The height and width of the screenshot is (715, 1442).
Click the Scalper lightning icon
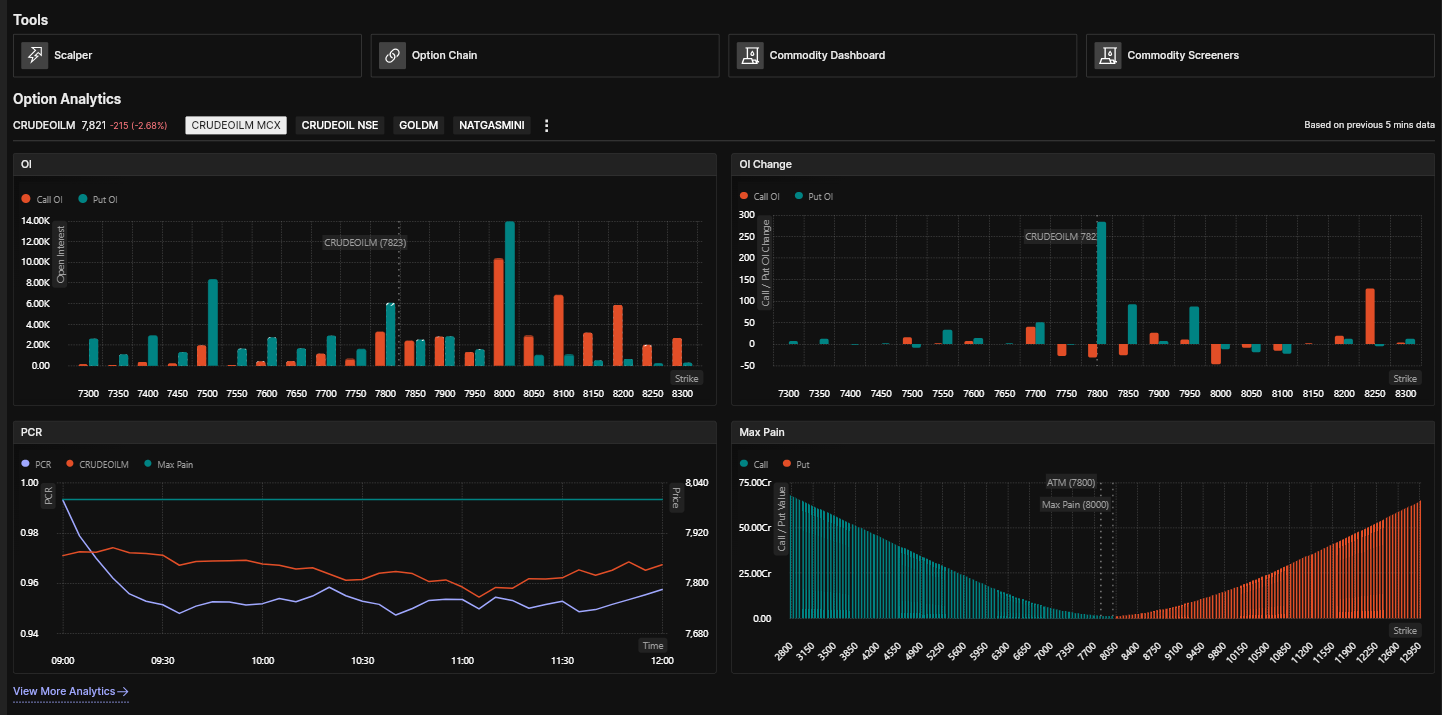(x=35, y=55)
